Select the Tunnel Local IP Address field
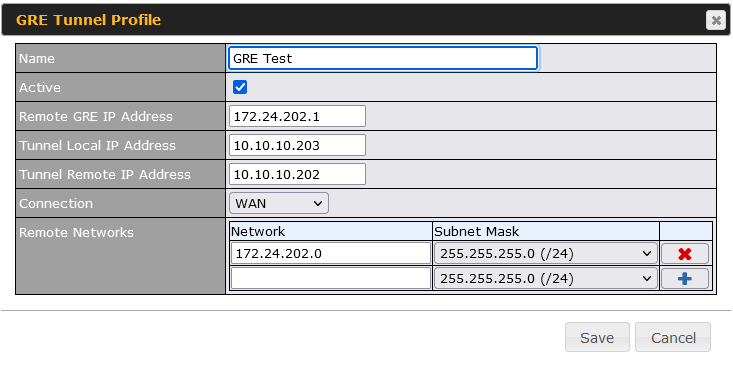 [297, 145]
